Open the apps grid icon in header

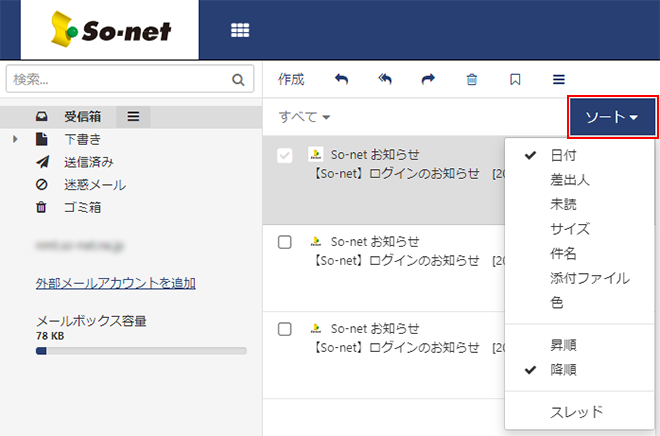240,30
